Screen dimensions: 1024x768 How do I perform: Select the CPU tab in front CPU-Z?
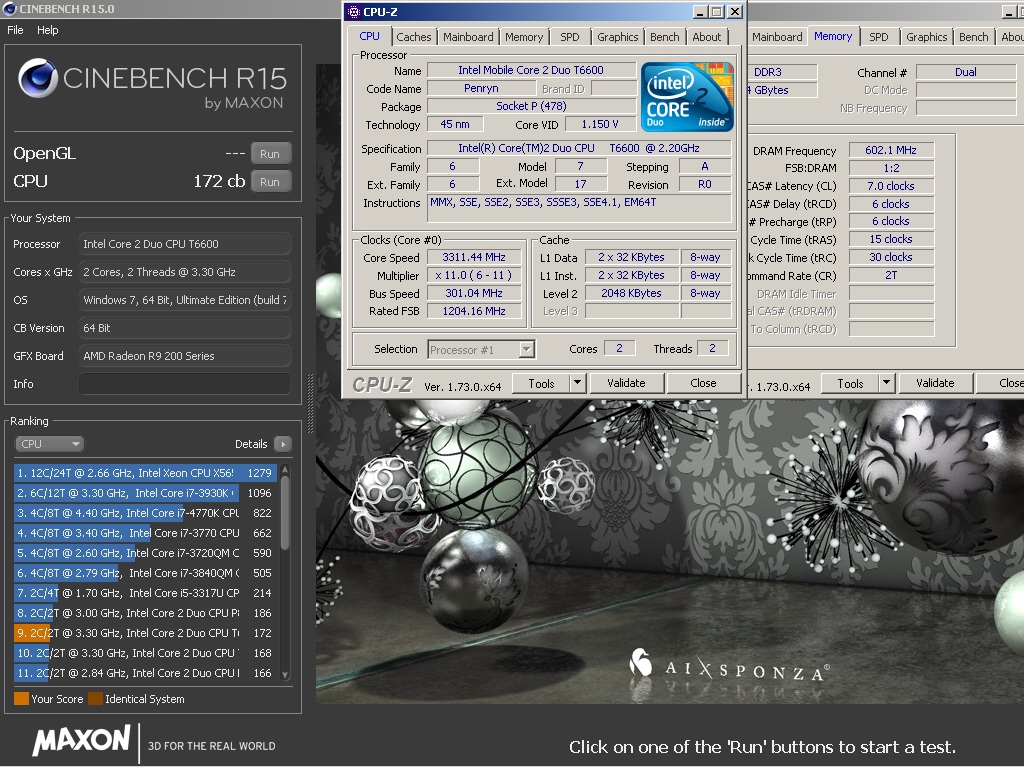369,37
